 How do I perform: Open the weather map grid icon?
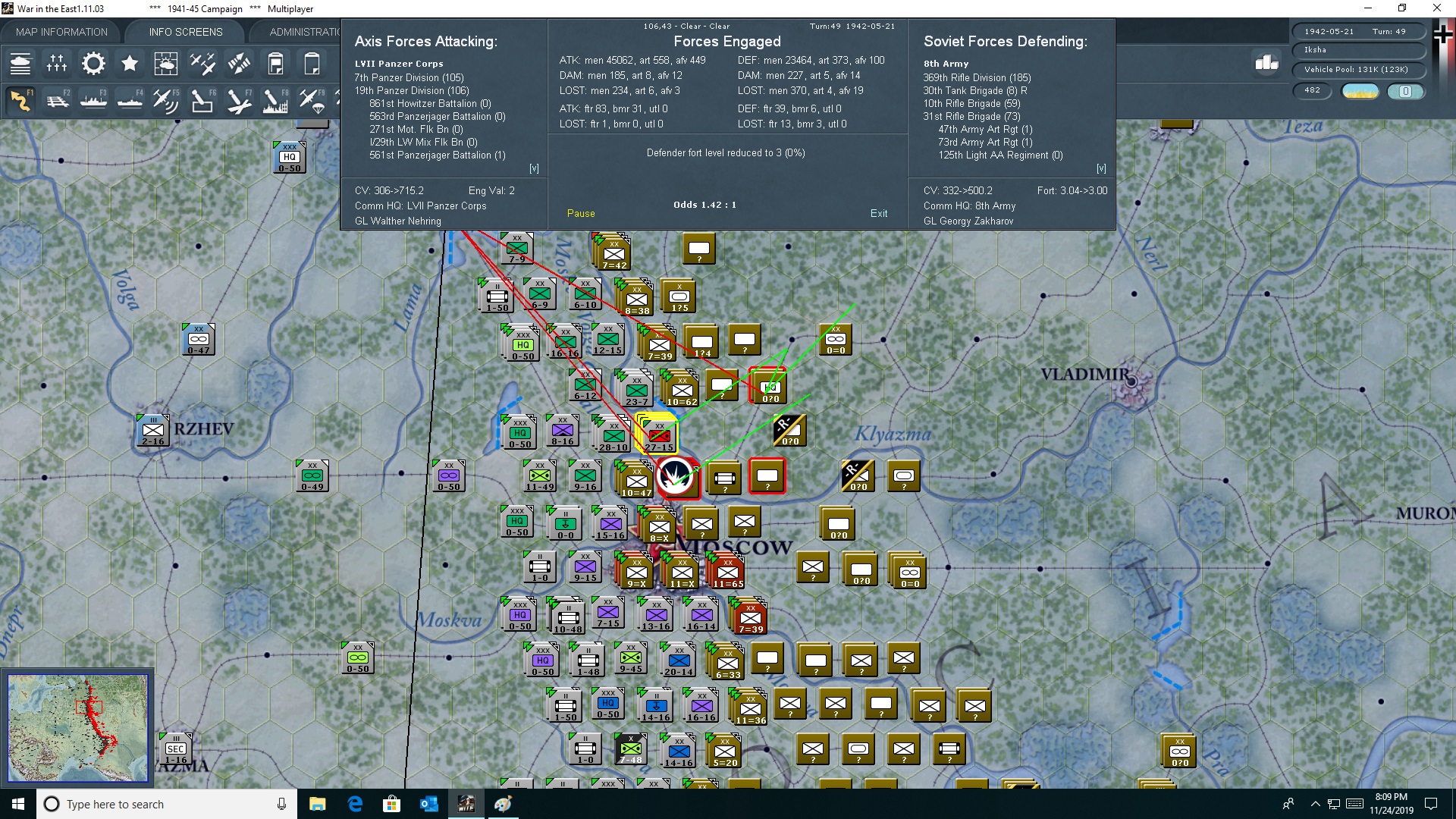165,64
